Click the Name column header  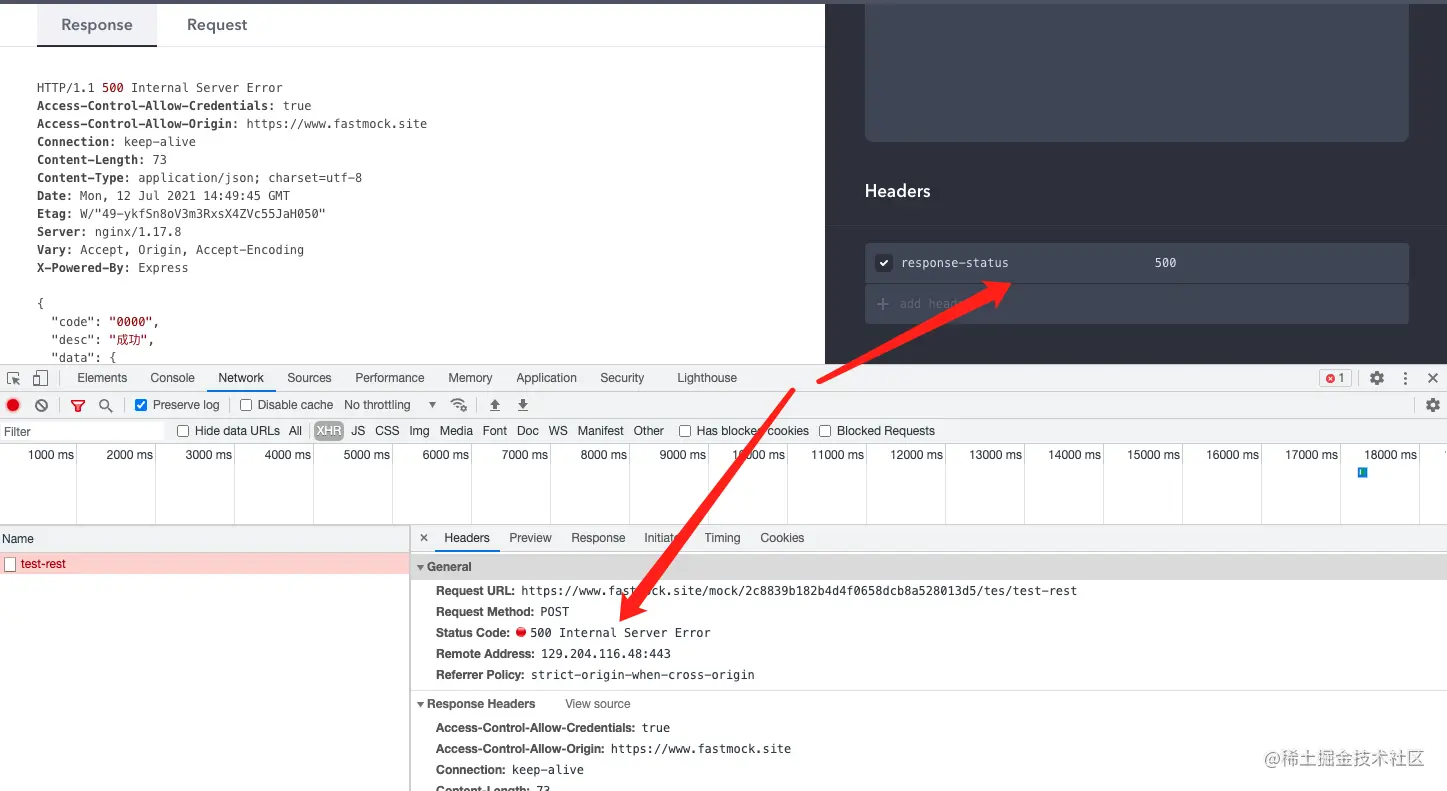click(204, 538)
